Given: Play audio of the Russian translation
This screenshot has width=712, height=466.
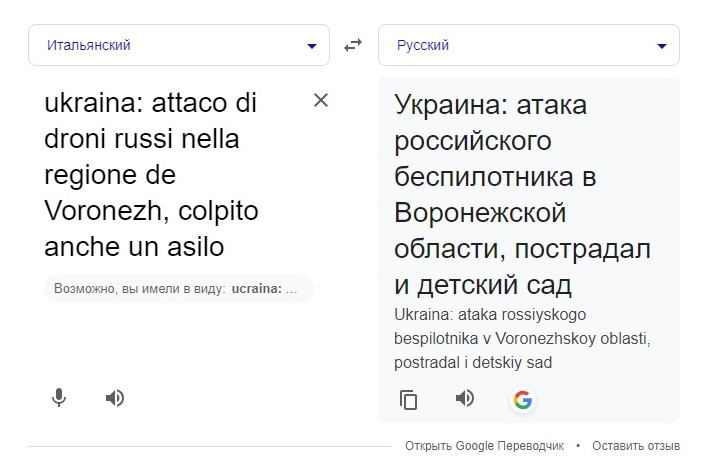Looking at the screenshot, I should click(x=464, y=399).
